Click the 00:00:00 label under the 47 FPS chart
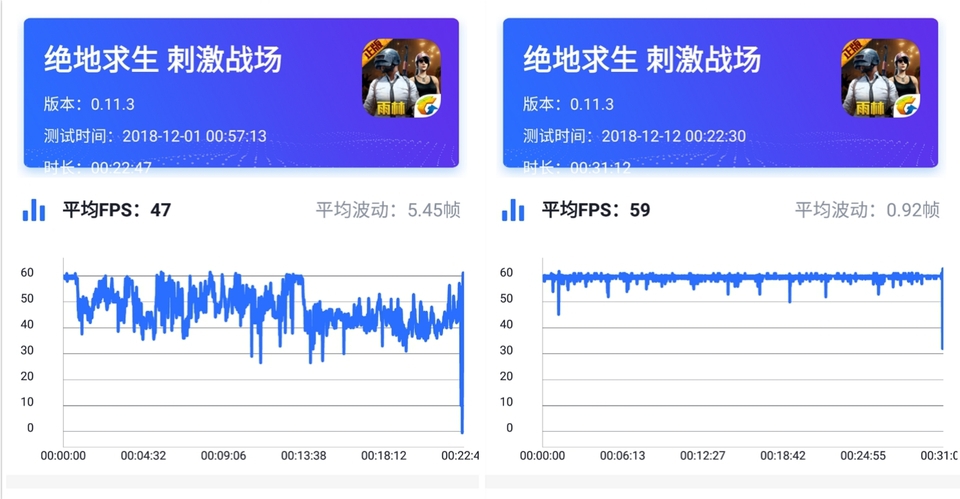This screenshot has height=499, width=960. pos(63,456)
